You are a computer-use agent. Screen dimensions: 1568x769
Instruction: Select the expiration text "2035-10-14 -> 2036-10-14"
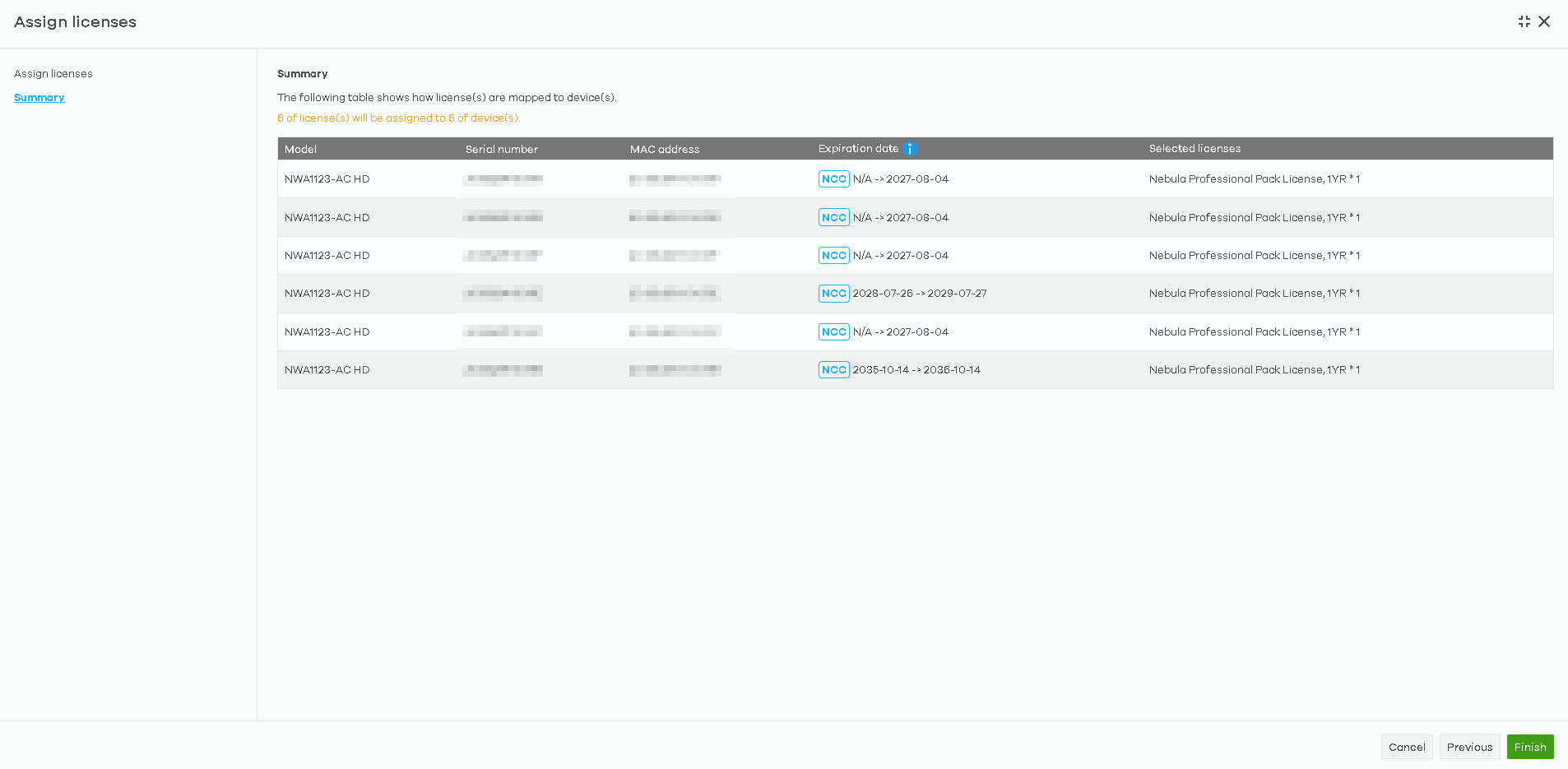[x=916, y=370]
